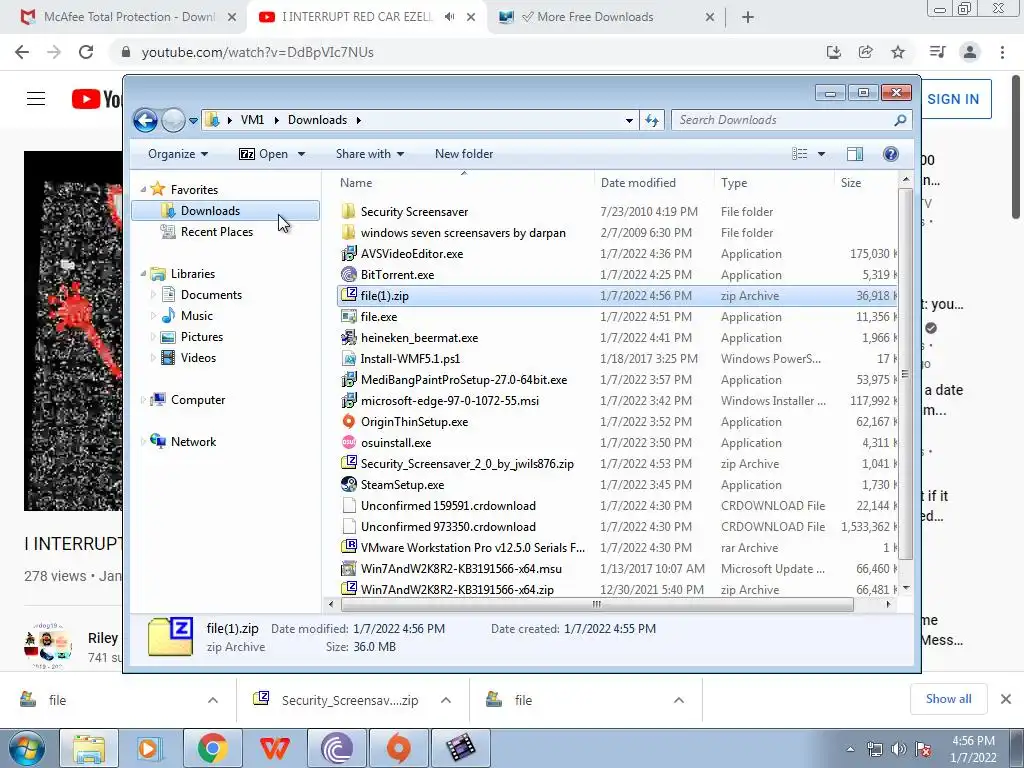Select file.exe icon in list
Screen dimensions: 1024x768
pyautogui.click(x=349, y=317)
